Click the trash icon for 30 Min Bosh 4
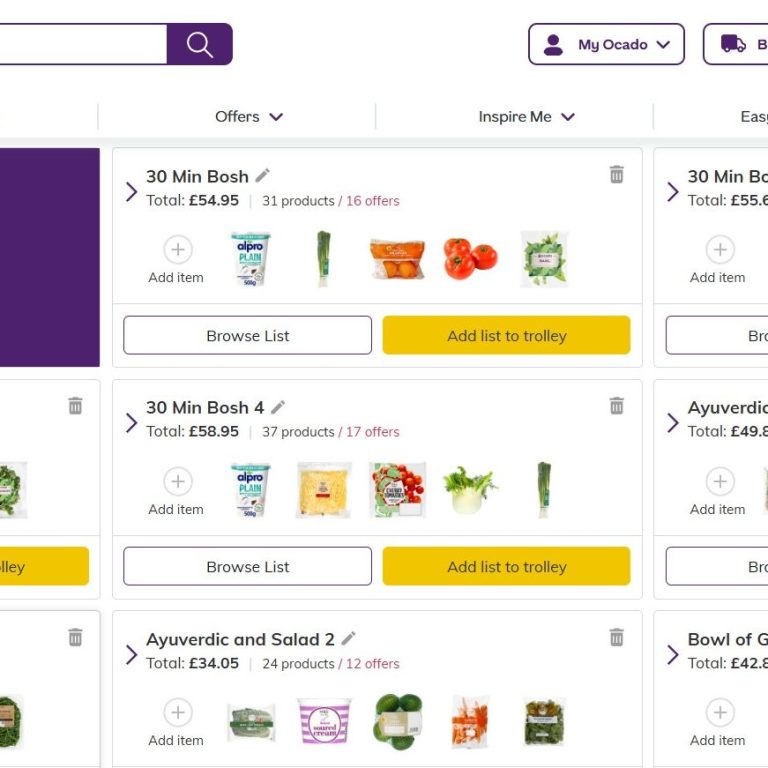 click(616, 406)
